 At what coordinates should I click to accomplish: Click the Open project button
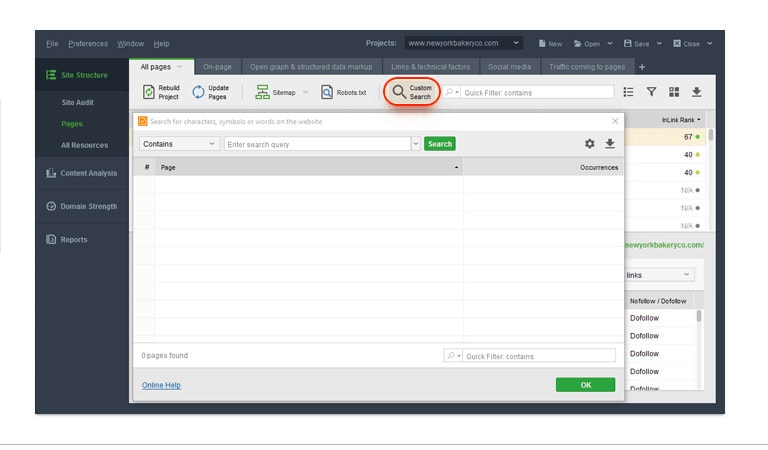pyautogui.click(x=587, y=44)
